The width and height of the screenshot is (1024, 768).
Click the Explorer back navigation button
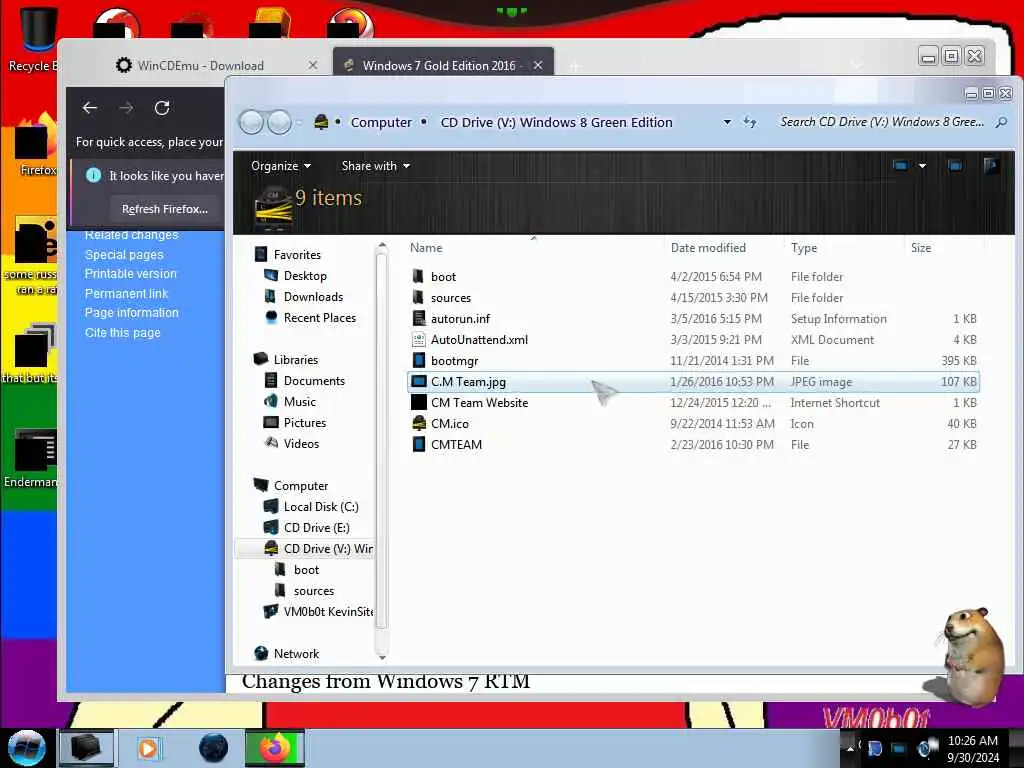(x=251, y=122)
